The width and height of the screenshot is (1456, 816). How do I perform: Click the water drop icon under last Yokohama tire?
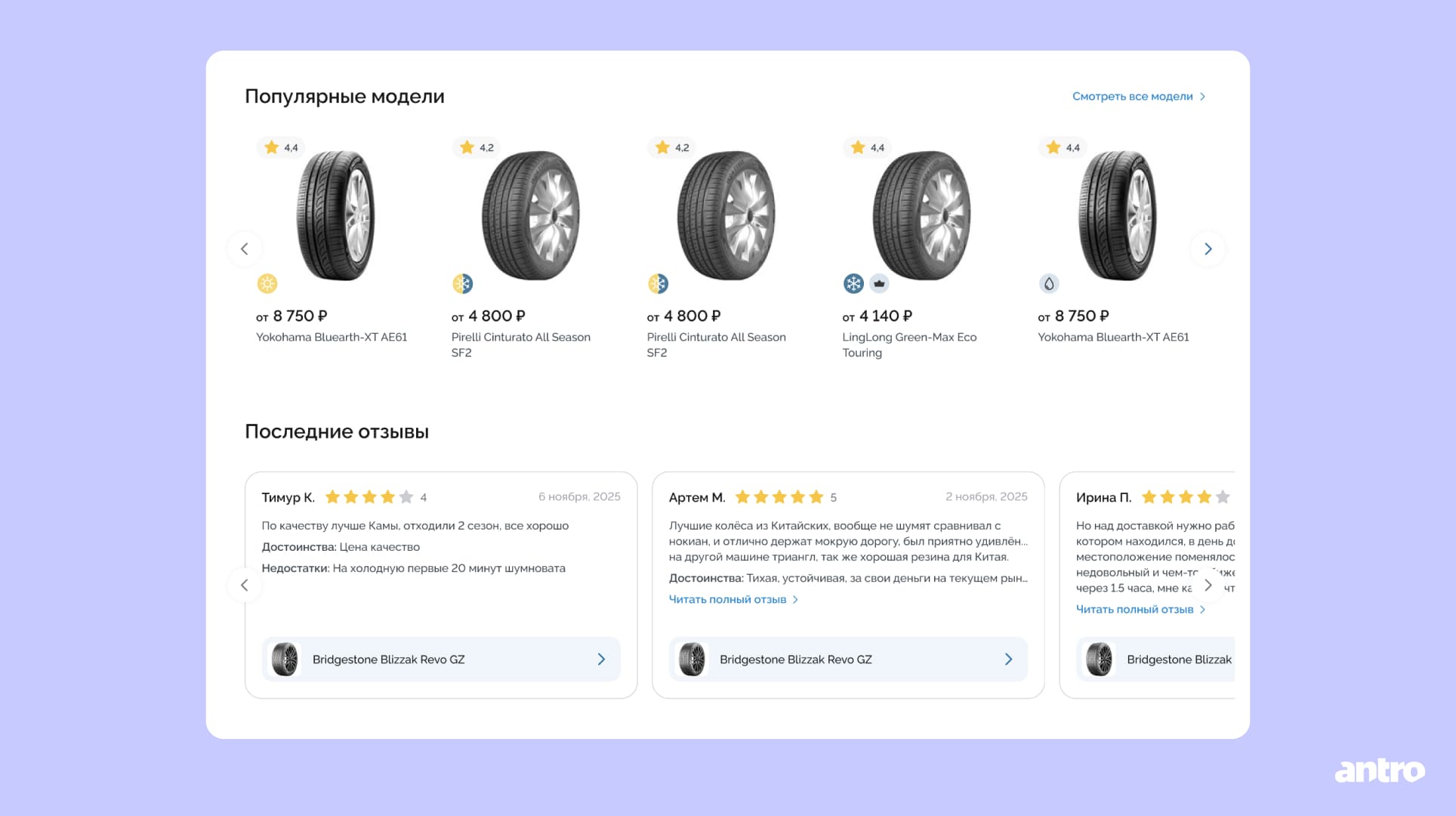pyautogui.click(x=1049, y=283)
